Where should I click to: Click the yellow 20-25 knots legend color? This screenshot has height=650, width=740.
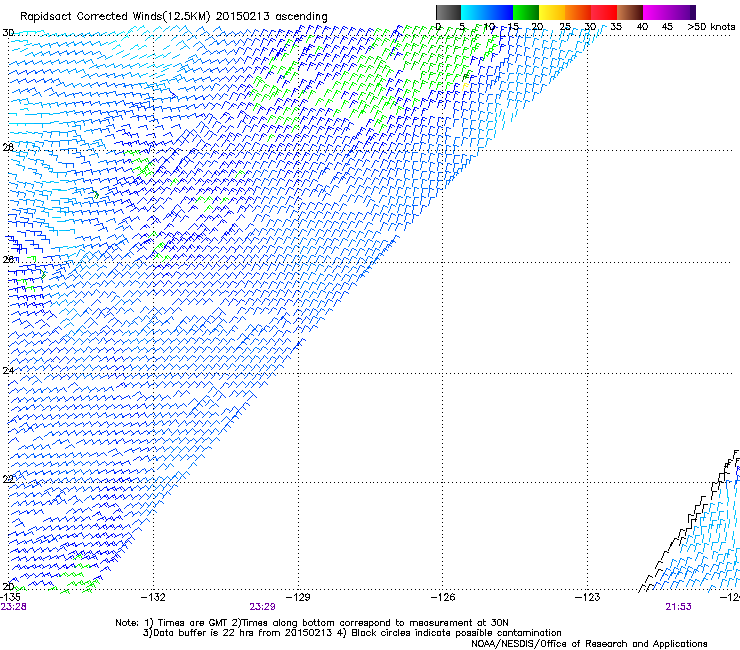point(552,12)
